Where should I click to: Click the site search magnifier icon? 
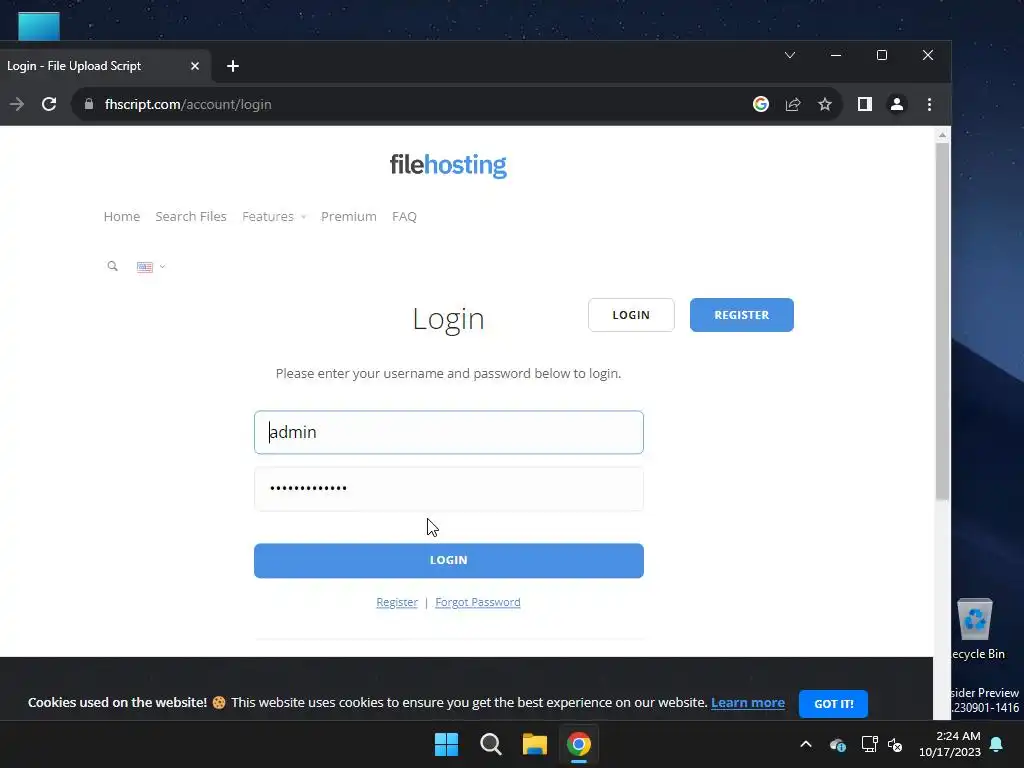(x=112, y=266)
